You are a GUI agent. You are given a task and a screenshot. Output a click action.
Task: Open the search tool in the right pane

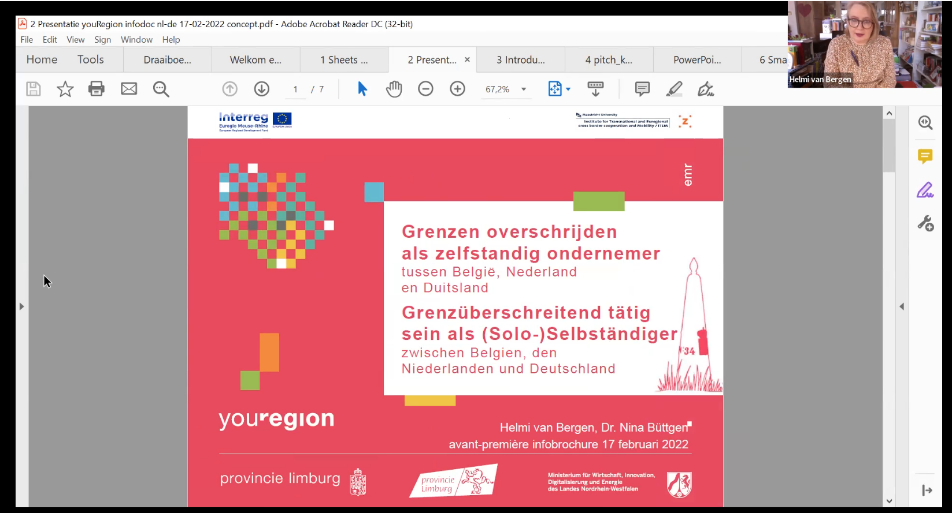pyautogui.click(x=925, y=123)
